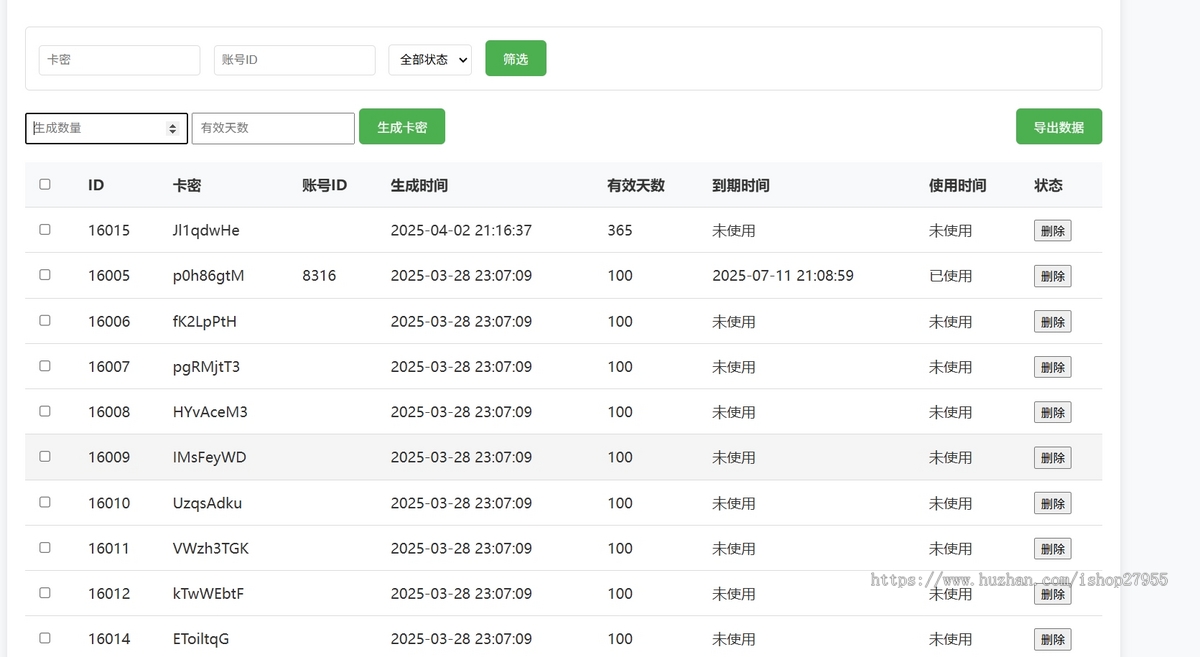This screenshot has height=657, width=1200.
Task: Click the 365 valid days value
Action: click(x=620, y=230)
